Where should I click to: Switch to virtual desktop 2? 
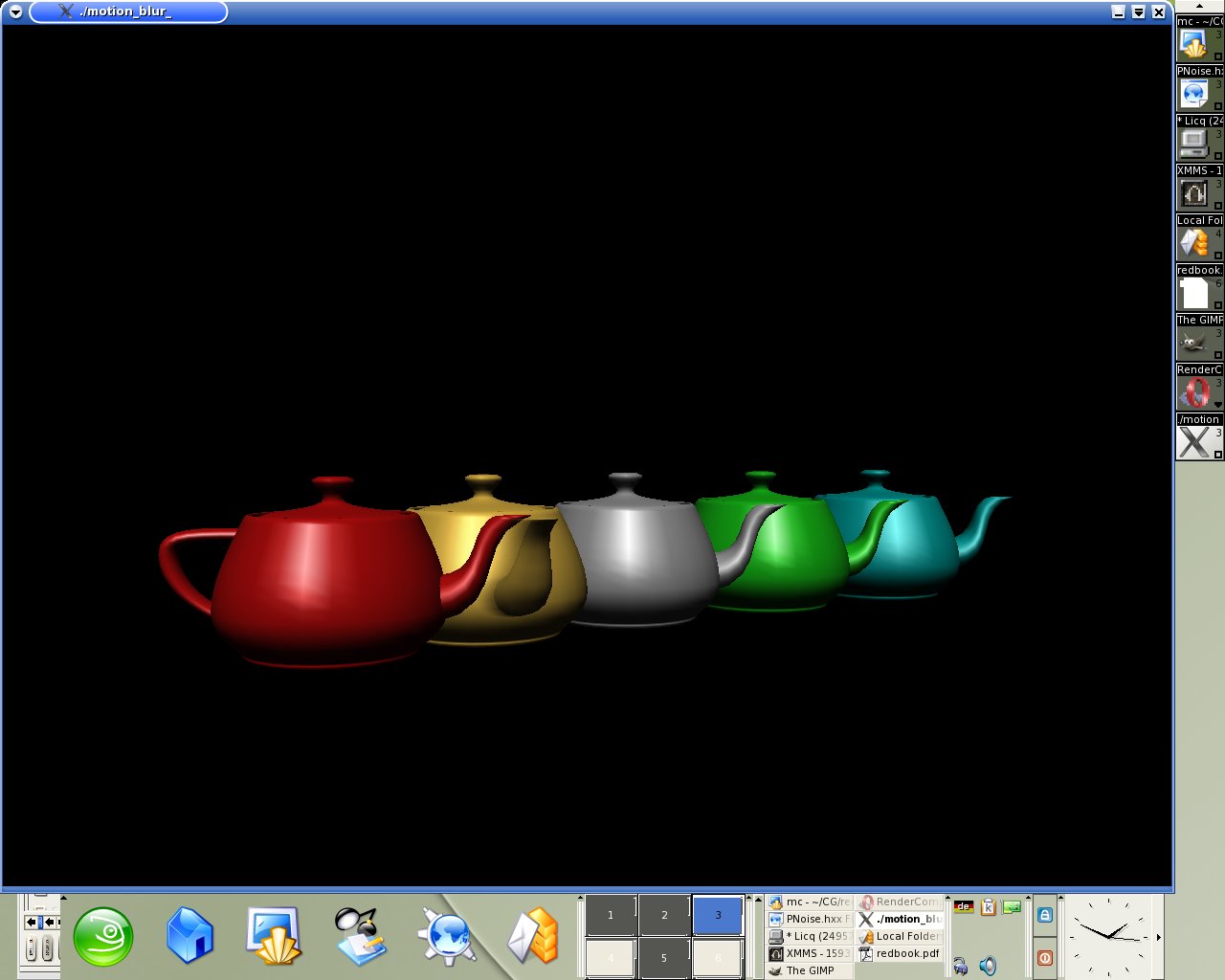pyautogui.click(x=664, y=915)
